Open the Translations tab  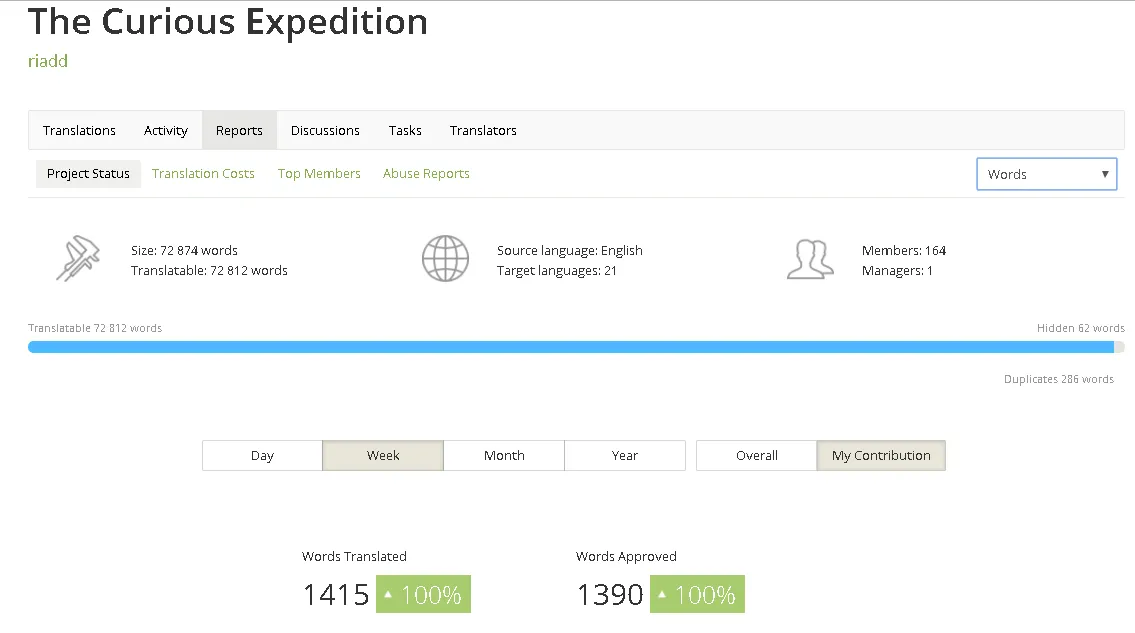(x=79, y=130)
